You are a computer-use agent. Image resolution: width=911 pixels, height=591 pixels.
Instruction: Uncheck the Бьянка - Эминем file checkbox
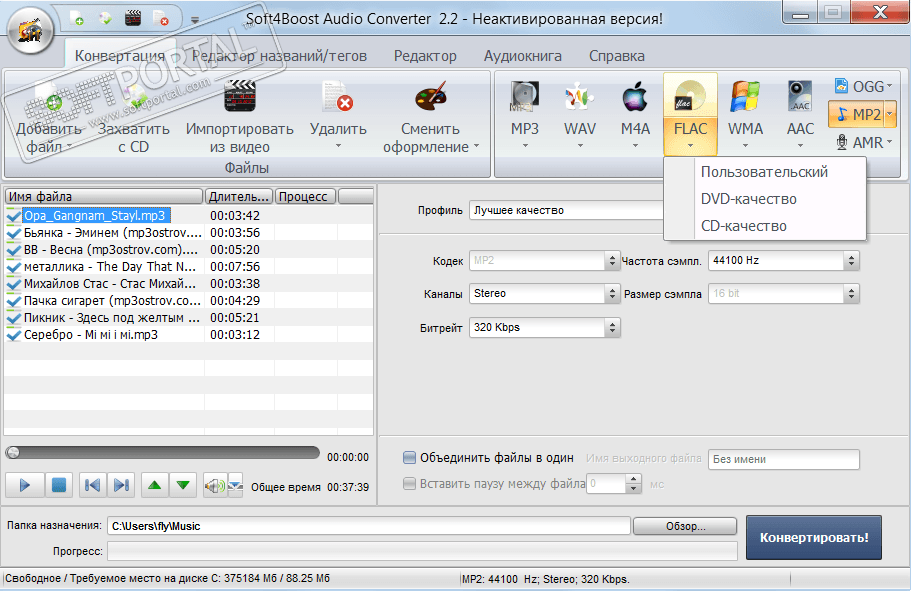click(x=13, y=233)
